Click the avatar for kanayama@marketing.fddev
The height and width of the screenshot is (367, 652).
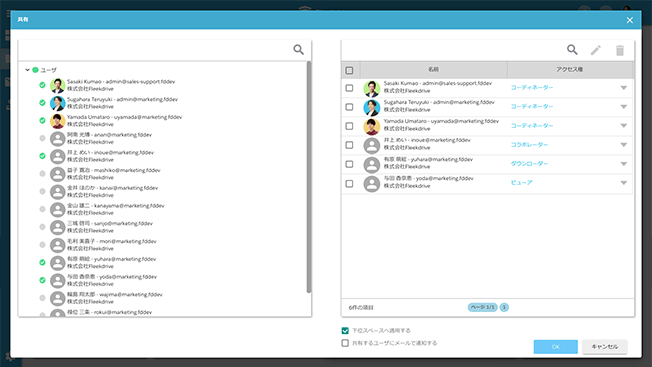pos(57,209)
